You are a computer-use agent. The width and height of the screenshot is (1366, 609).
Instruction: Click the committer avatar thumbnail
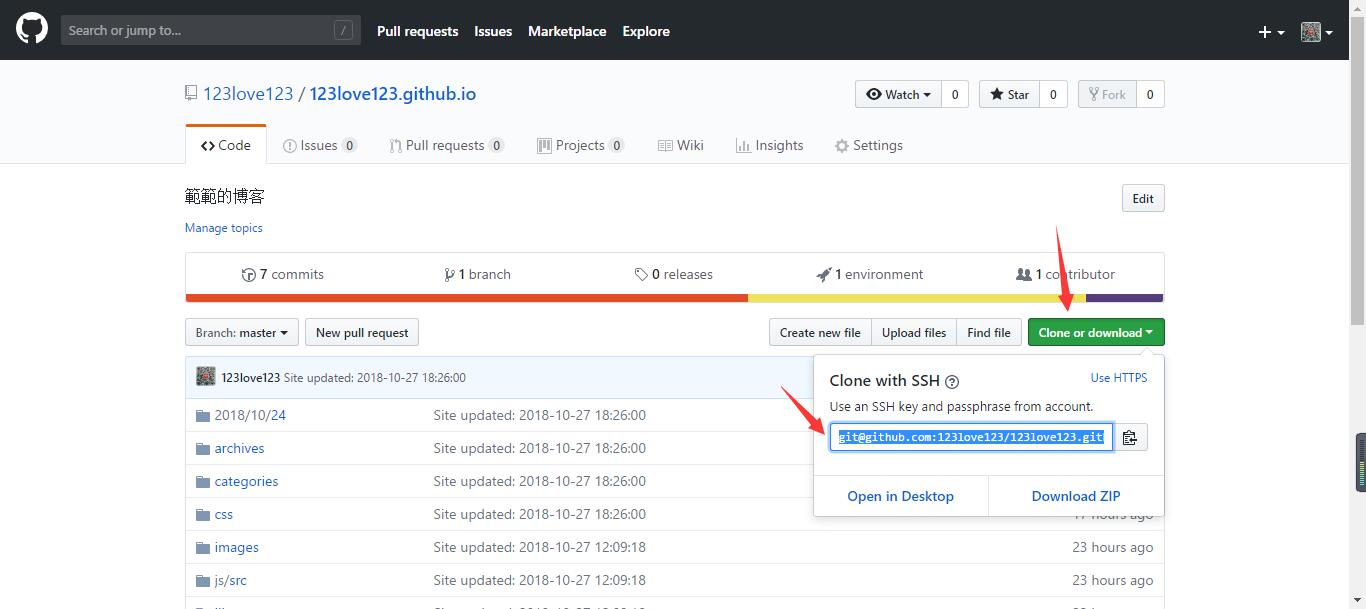click(205, 377)
